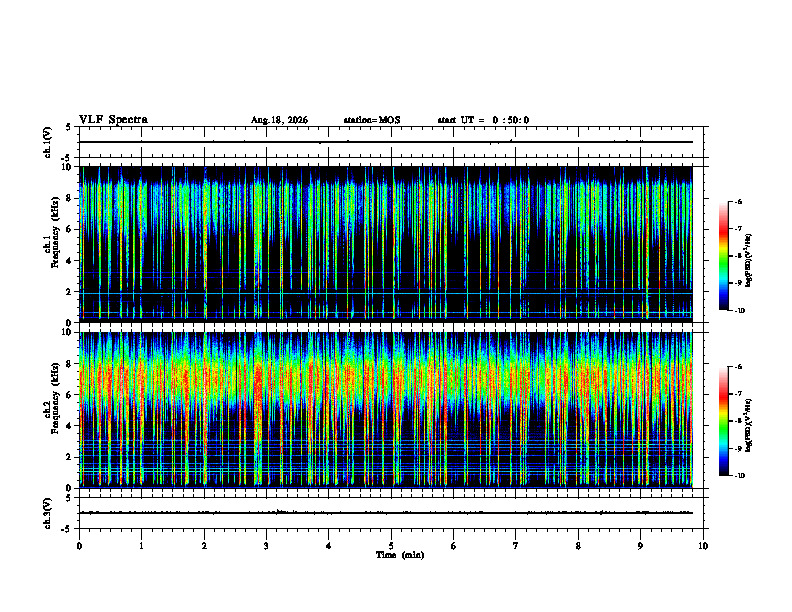The width and height of the screenshot is (792, 612).
Task: Click the ch.2 Frequency (kHz) axis label
Action: (x=54, y=410)
